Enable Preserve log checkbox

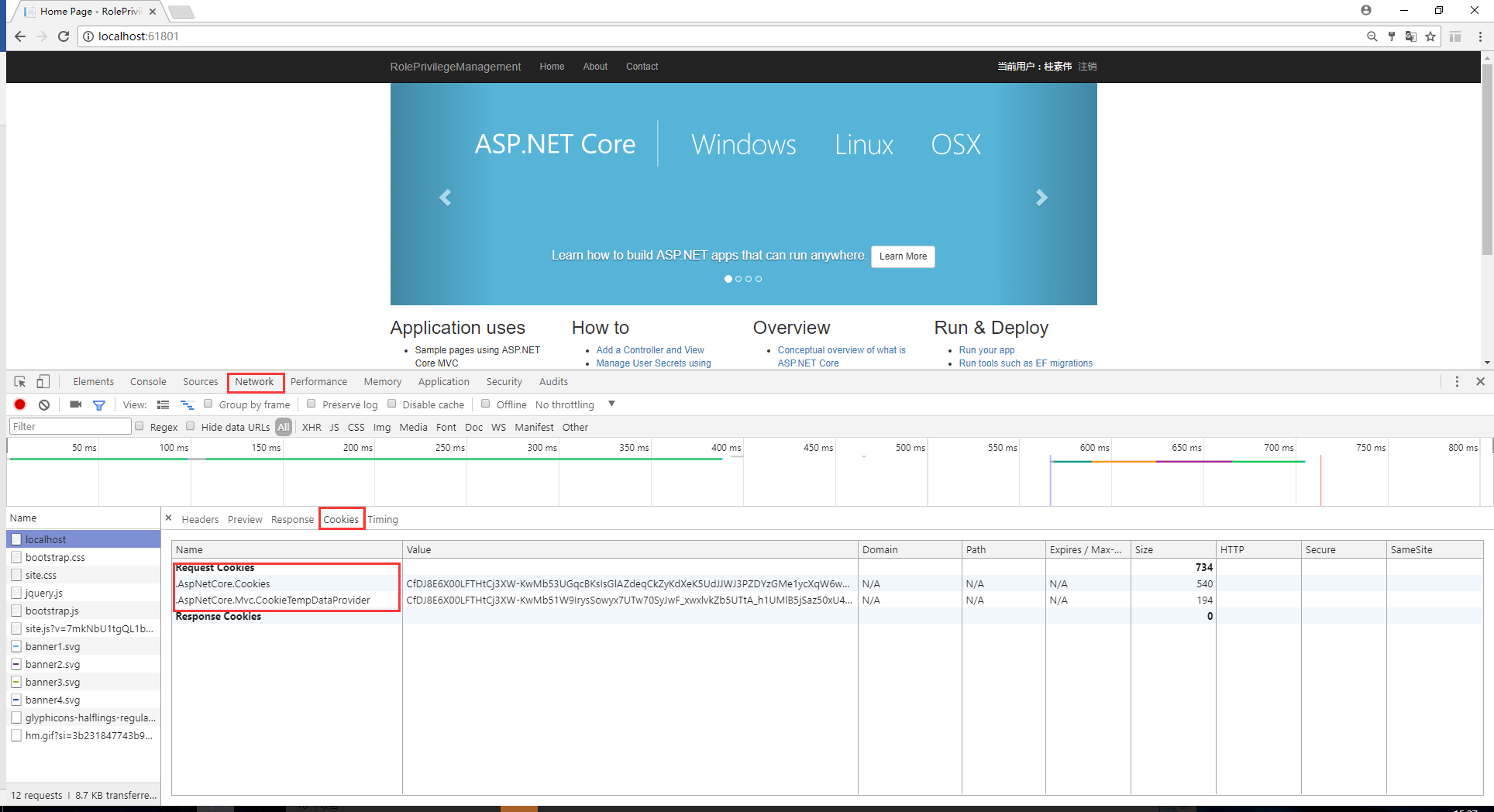pos(311,404)
